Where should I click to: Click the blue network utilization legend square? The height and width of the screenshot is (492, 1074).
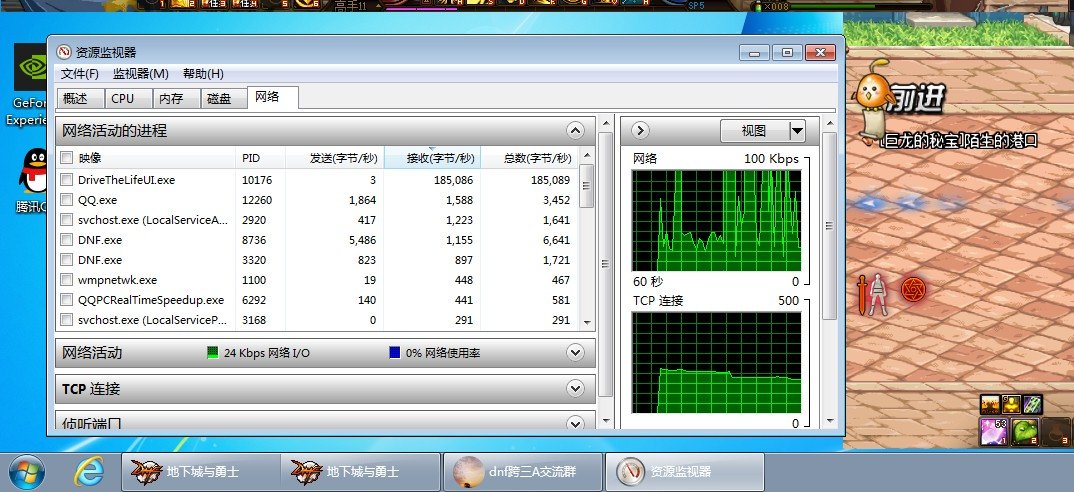click(395, 353)
